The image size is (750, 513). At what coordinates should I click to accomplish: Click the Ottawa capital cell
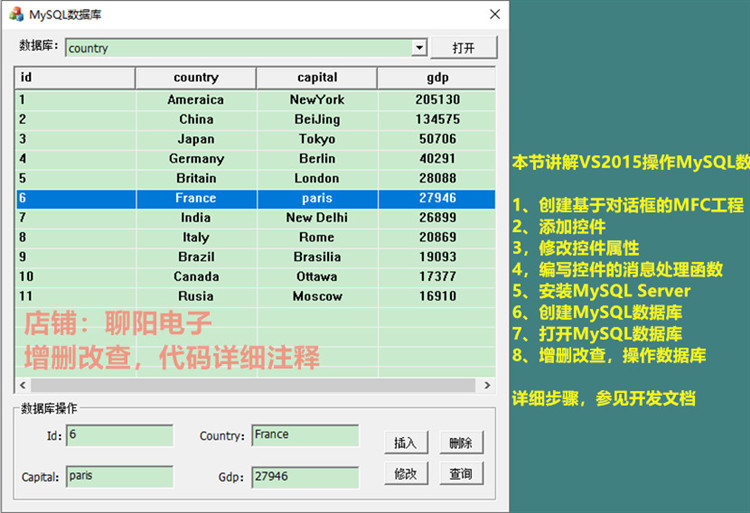317,276
